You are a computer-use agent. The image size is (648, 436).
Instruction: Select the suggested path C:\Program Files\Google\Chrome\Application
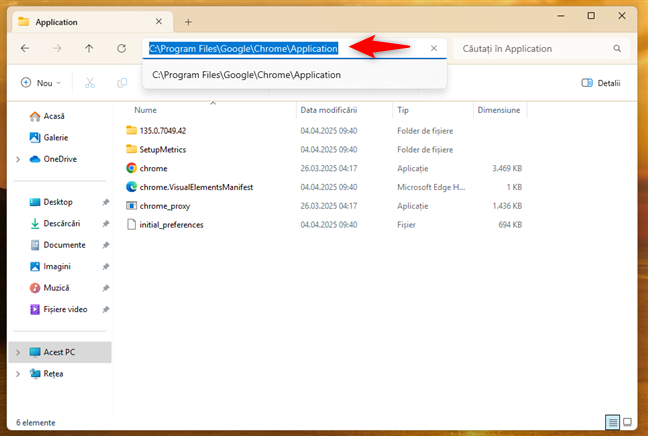tap(247, 75)
